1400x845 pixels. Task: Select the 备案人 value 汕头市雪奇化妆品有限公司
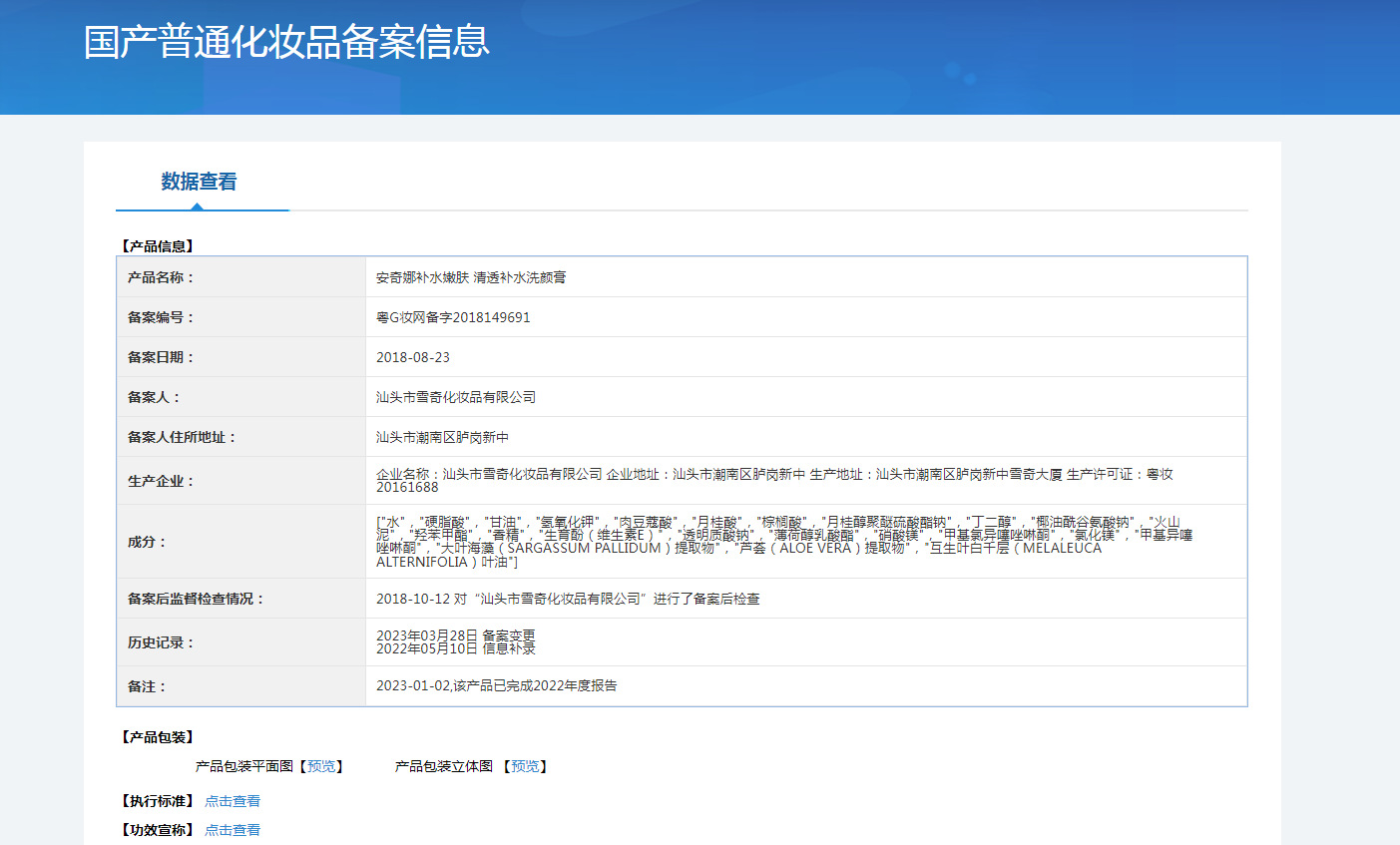(x=456, y=397)
